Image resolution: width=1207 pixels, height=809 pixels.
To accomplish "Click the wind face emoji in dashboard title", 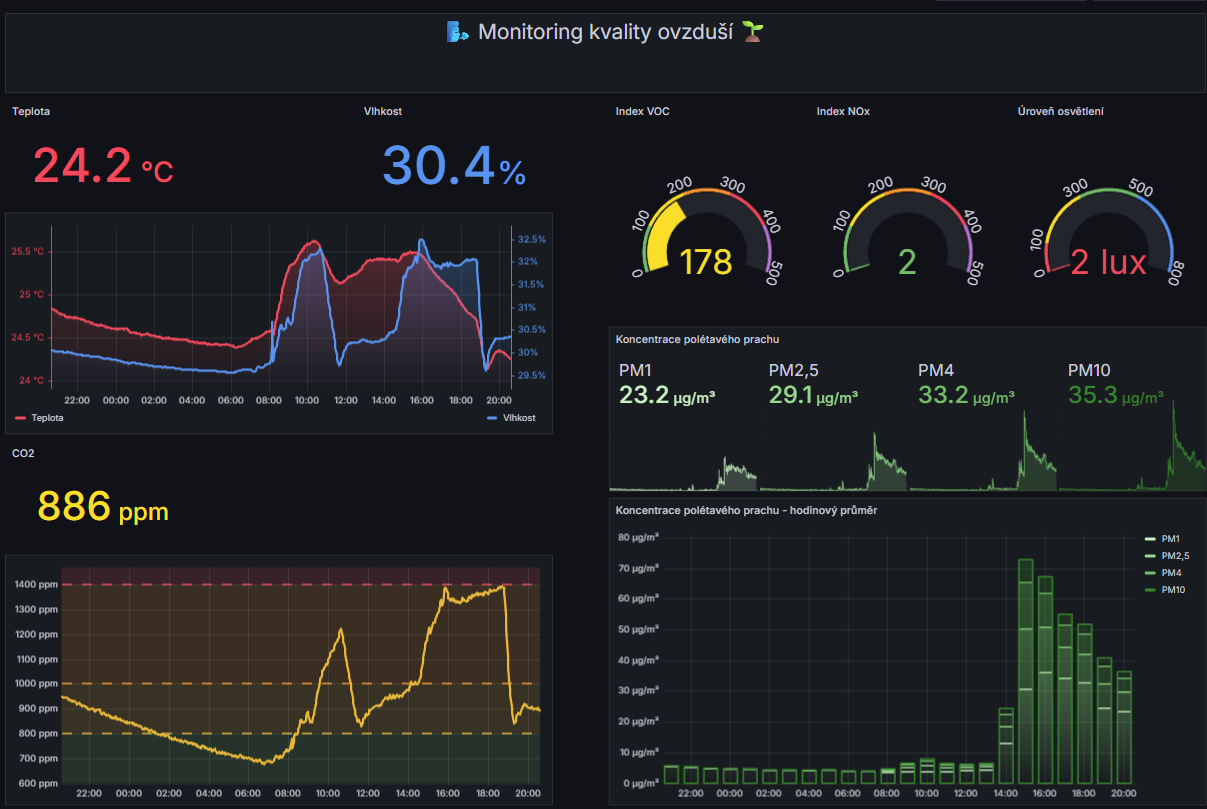I will coord(458,32).
